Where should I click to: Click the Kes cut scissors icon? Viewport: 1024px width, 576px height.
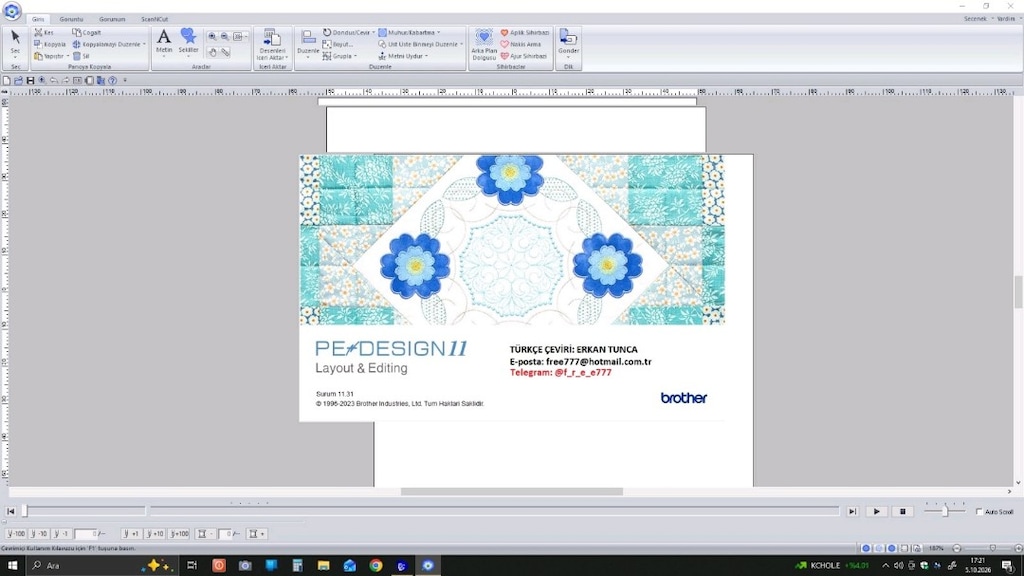pos(39,32)
